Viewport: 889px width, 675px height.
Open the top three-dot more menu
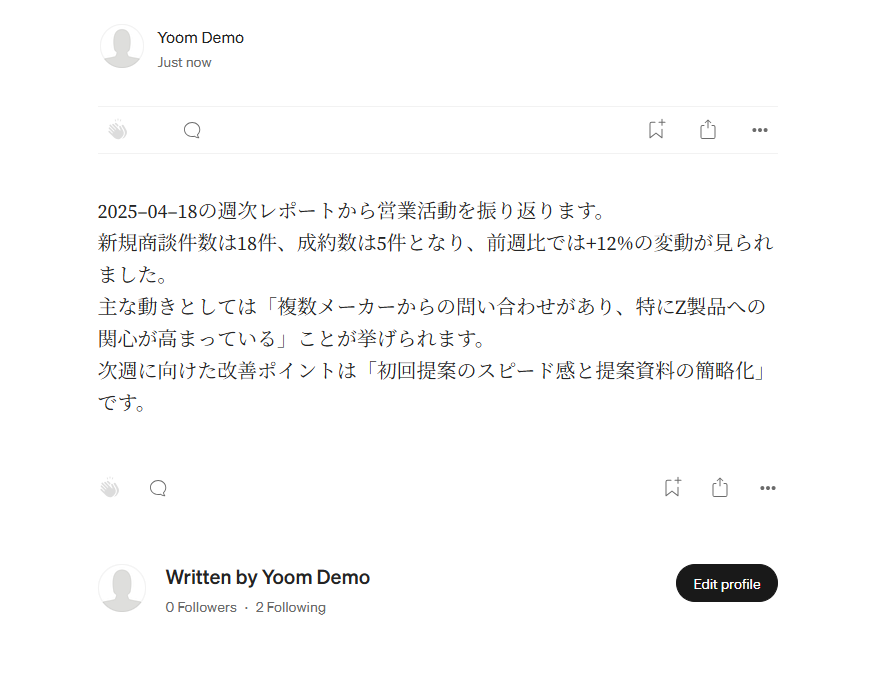pyautogui.click(x=760, y=130)
